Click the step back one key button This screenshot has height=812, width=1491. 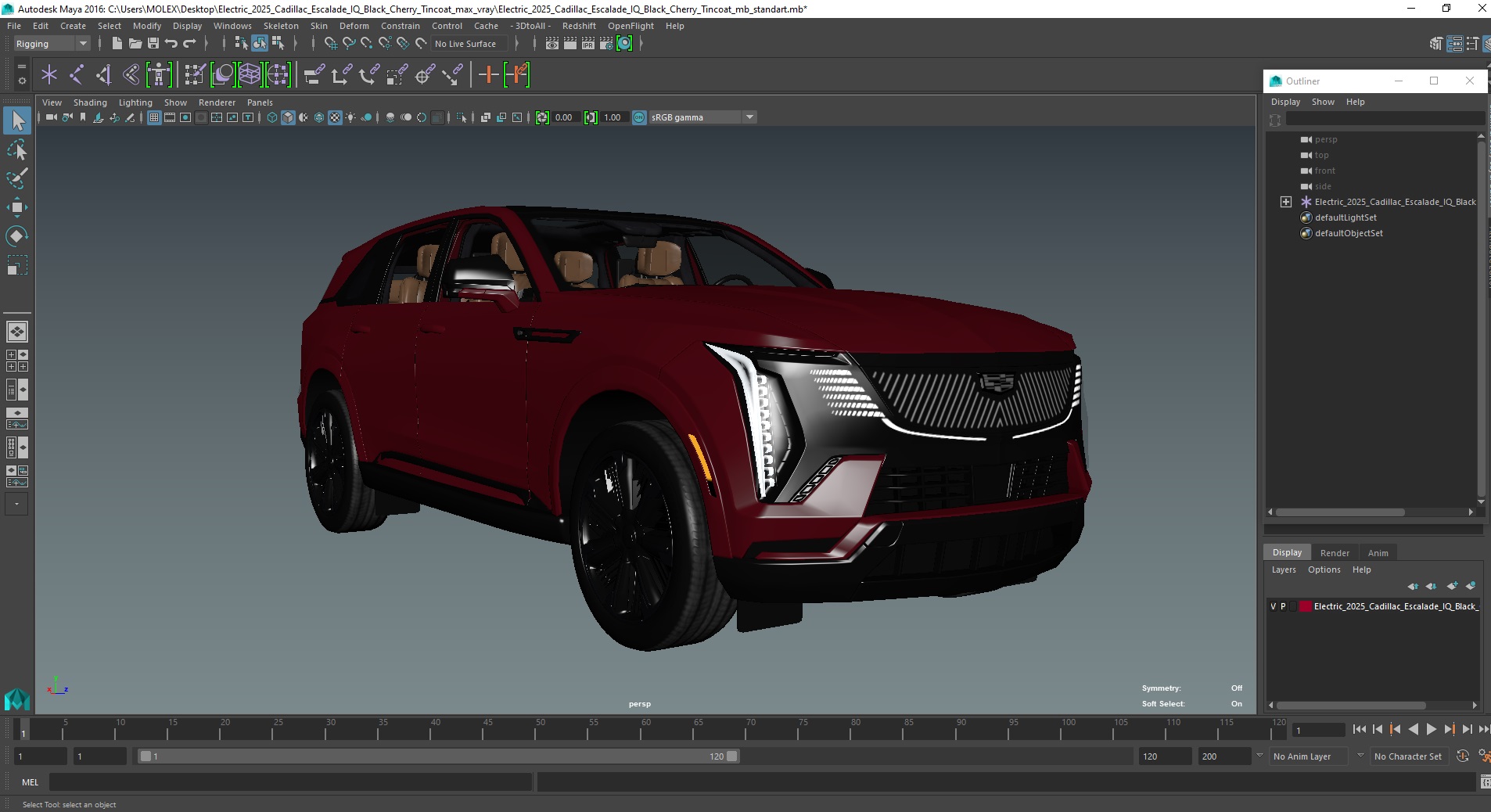[x=1396, y=729]
